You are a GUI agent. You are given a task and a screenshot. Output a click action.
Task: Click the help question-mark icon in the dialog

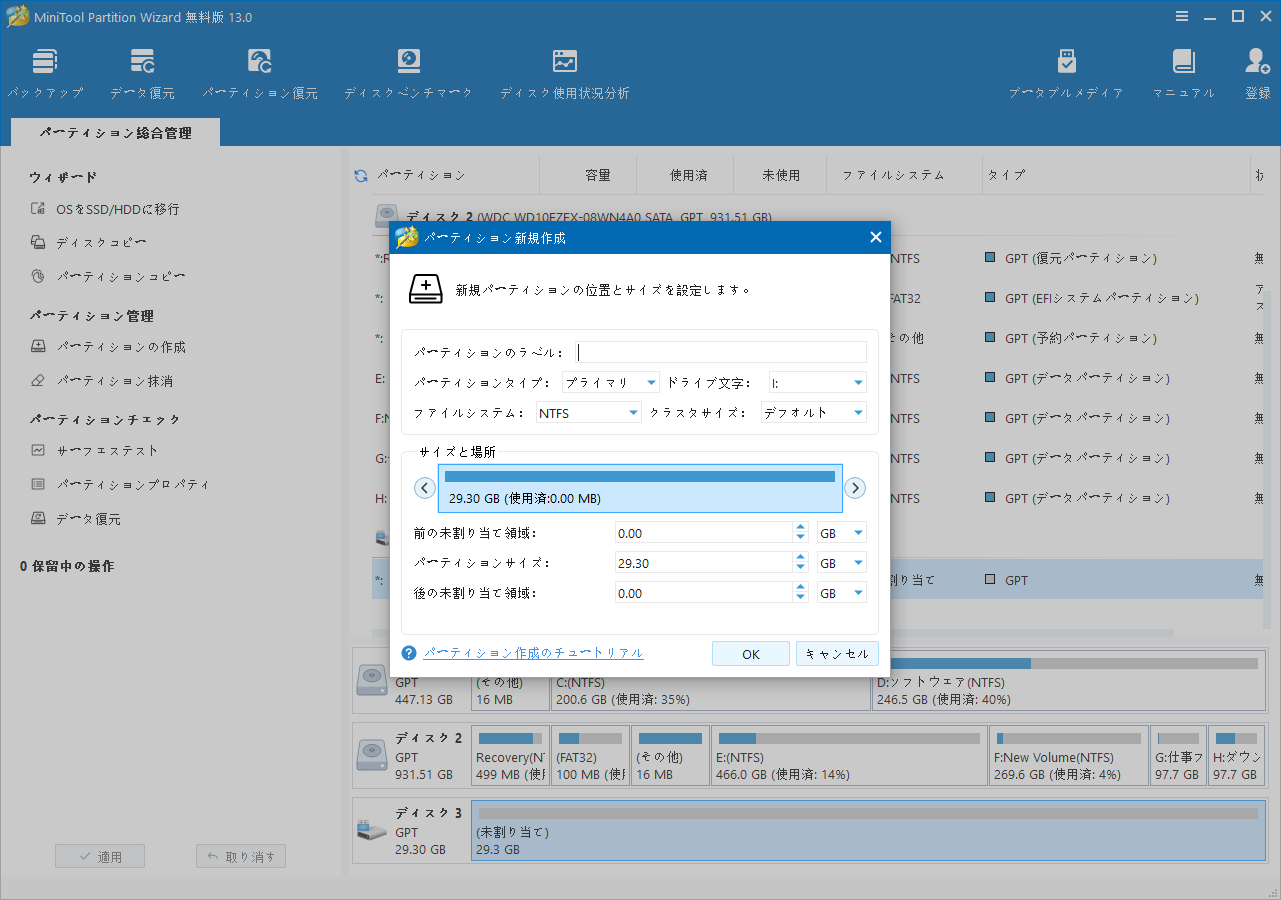408,653
